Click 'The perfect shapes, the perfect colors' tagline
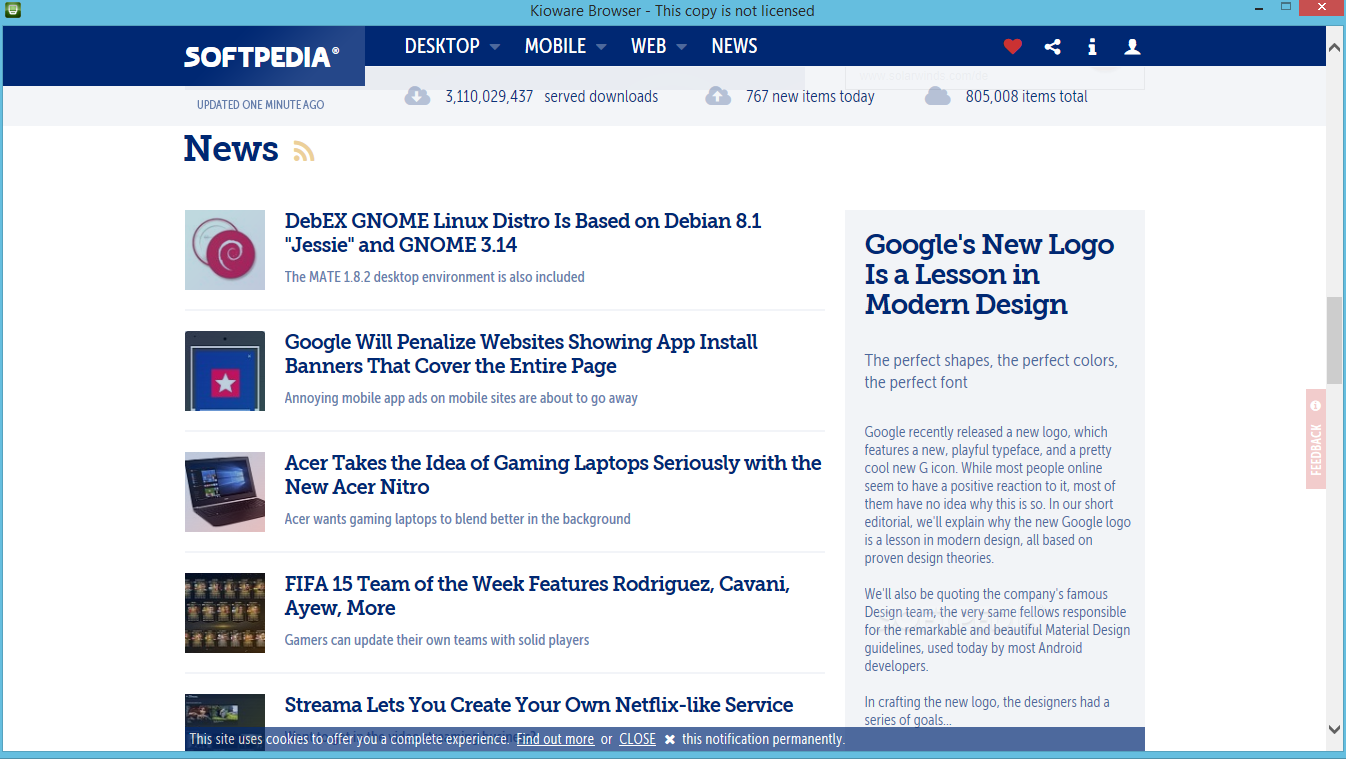Viewport: 1346px width, 759px height. click(991, 371)
